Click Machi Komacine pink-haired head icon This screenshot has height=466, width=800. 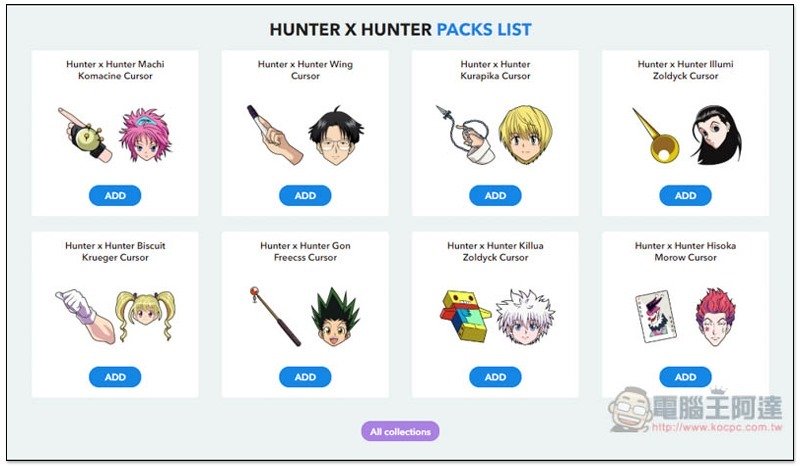pos(145,135)
